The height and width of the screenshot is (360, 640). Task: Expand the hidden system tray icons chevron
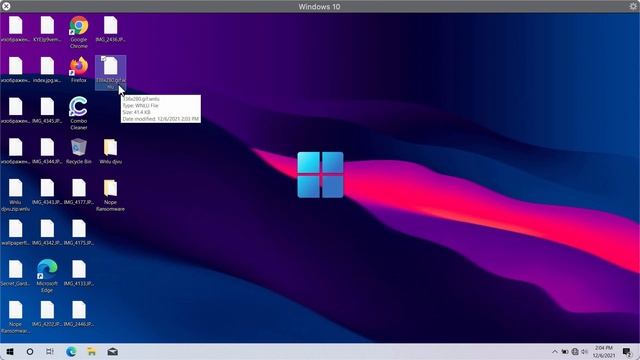(x=555, y=351)
